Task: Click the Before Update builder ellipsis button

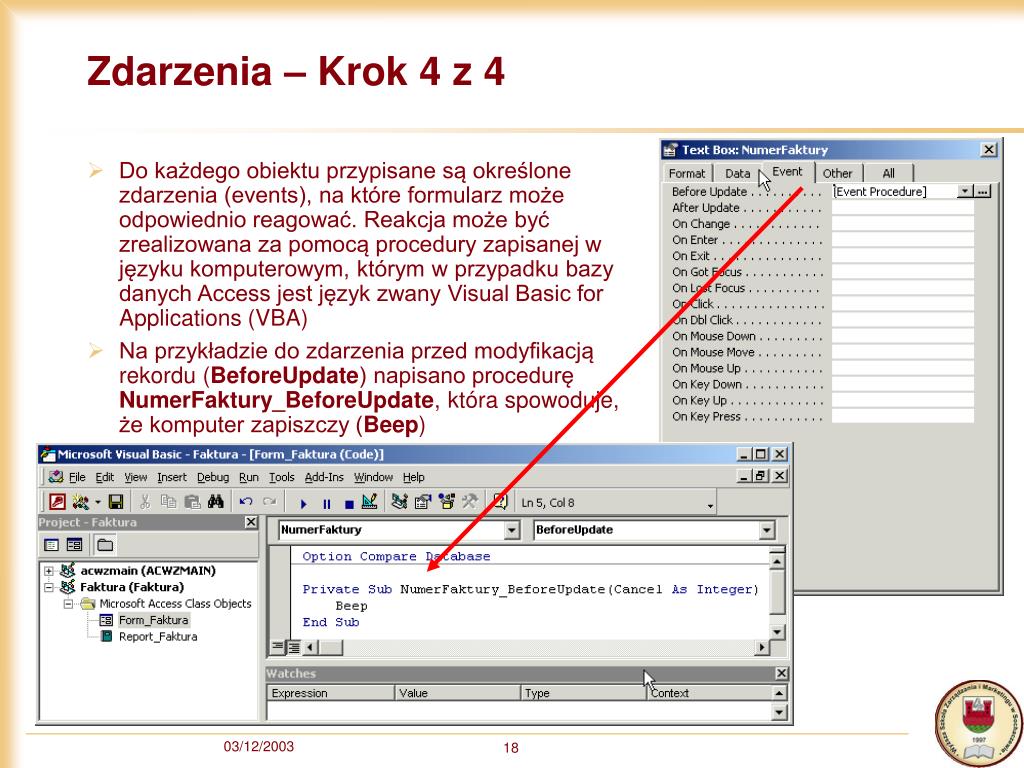Action: tap(983, 191)
